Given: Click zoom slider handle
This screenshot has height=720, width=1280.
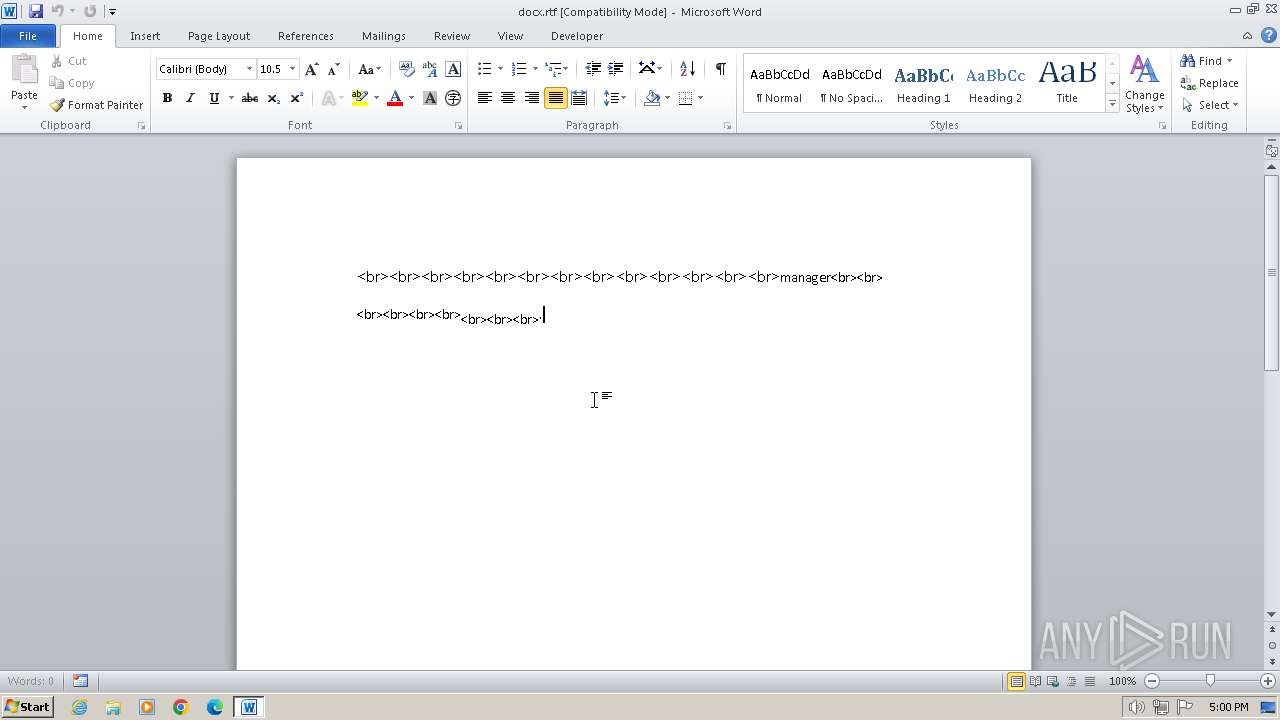Looking at the screenshot, I should [1210, 681].
